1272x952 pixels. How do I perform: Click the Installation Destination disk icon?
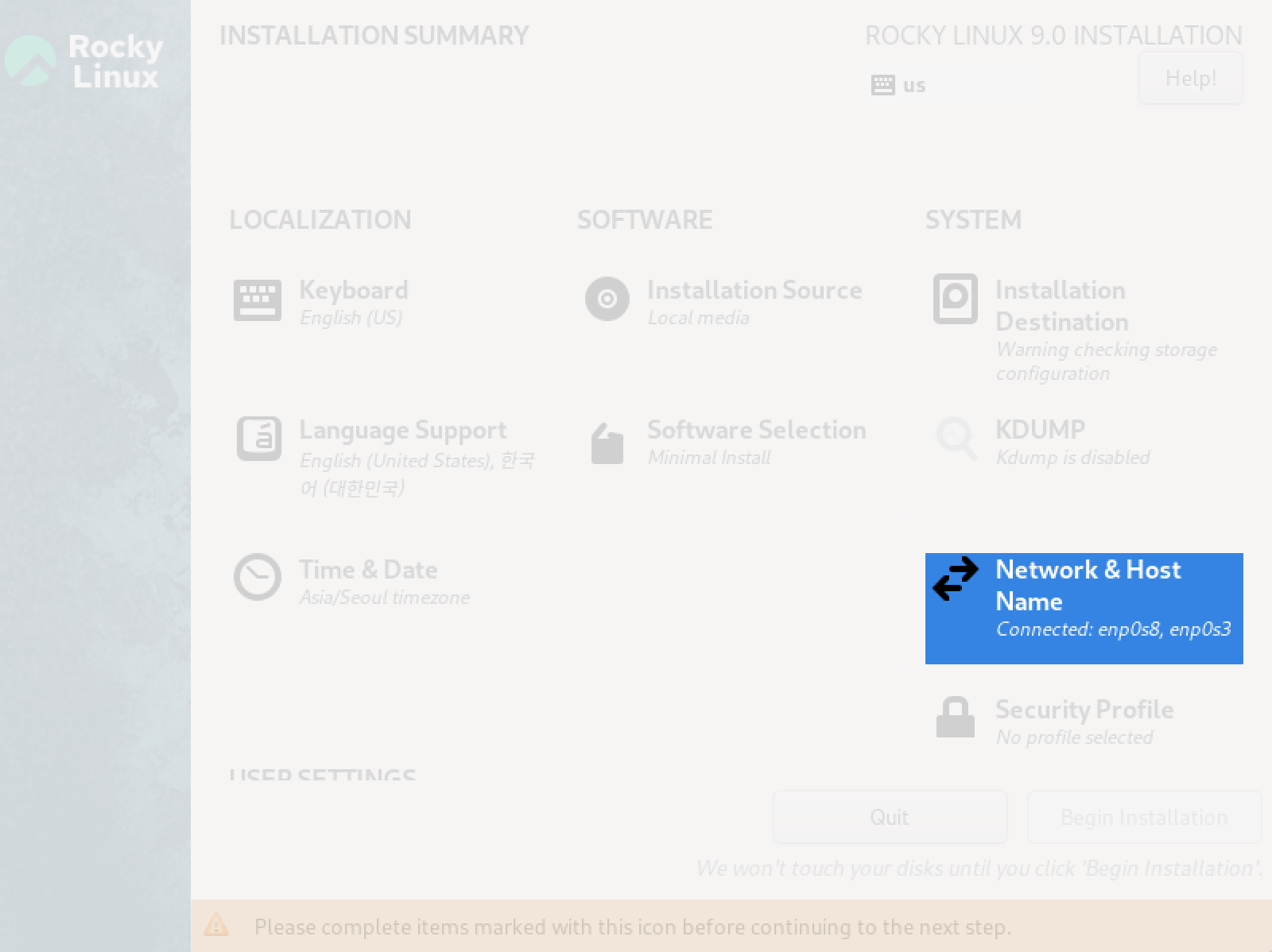(955, 299)
